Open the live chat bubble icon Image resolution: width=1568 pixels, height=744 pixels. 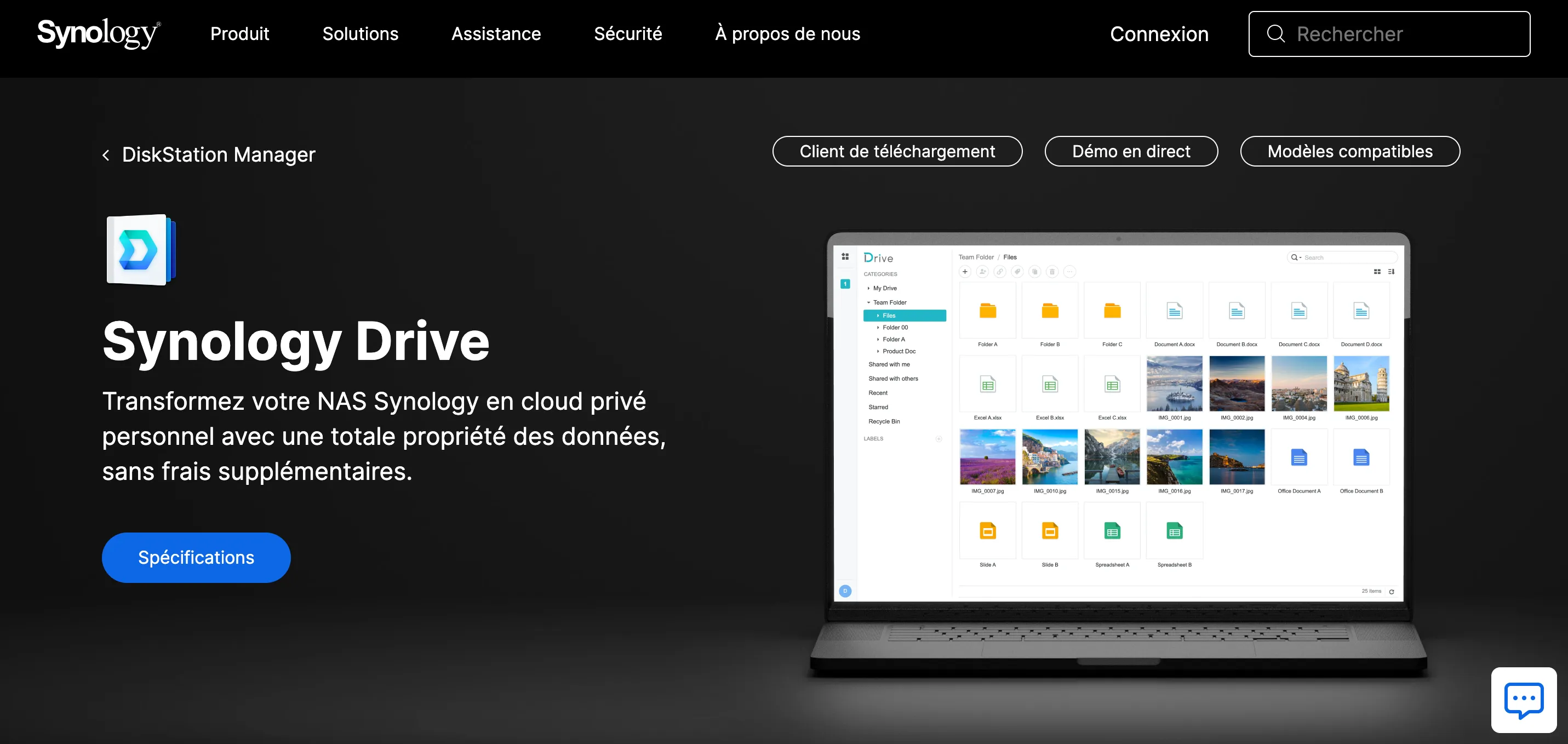pos(1524,700)
